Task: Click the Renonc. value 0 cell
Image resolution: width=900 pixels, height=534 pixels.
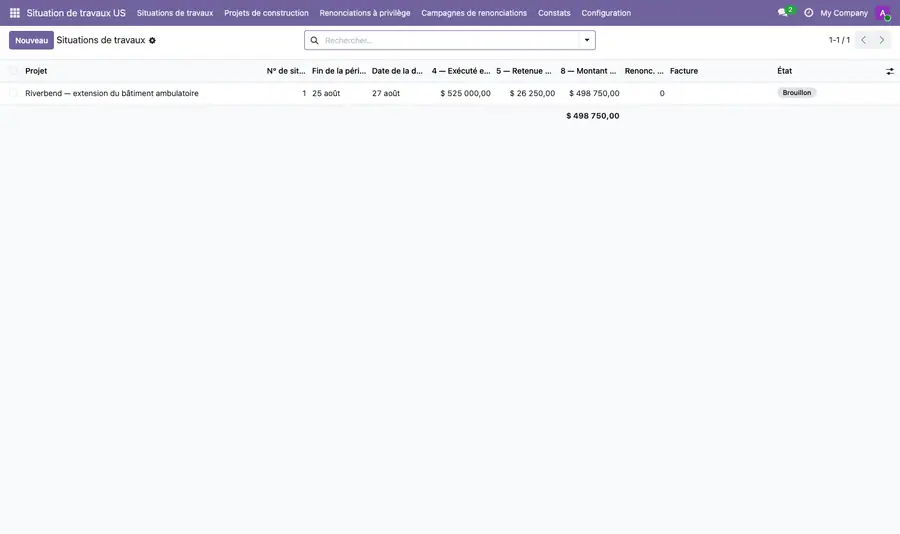Action: coord(662,93)
